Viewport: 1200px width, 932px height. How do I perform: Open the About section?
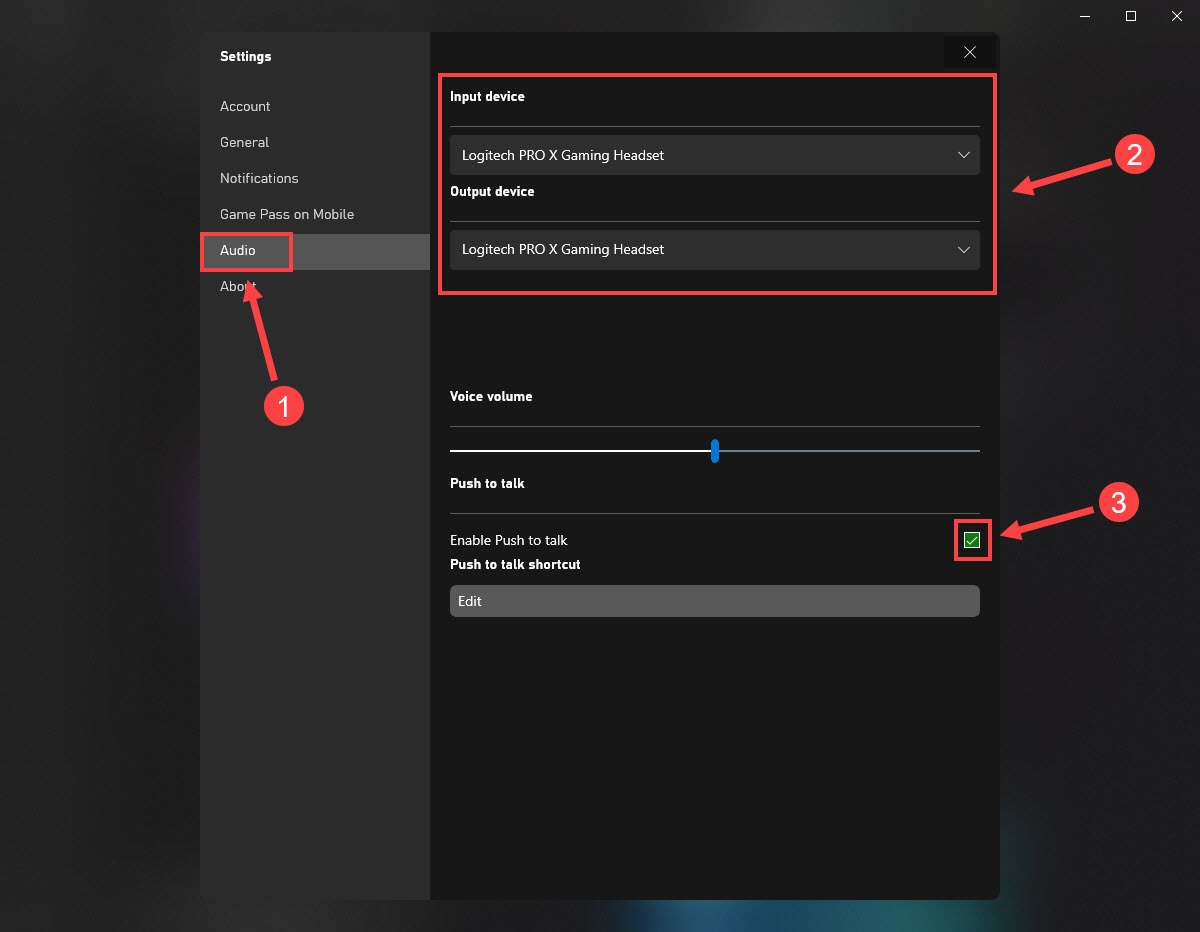pos(238,286)
